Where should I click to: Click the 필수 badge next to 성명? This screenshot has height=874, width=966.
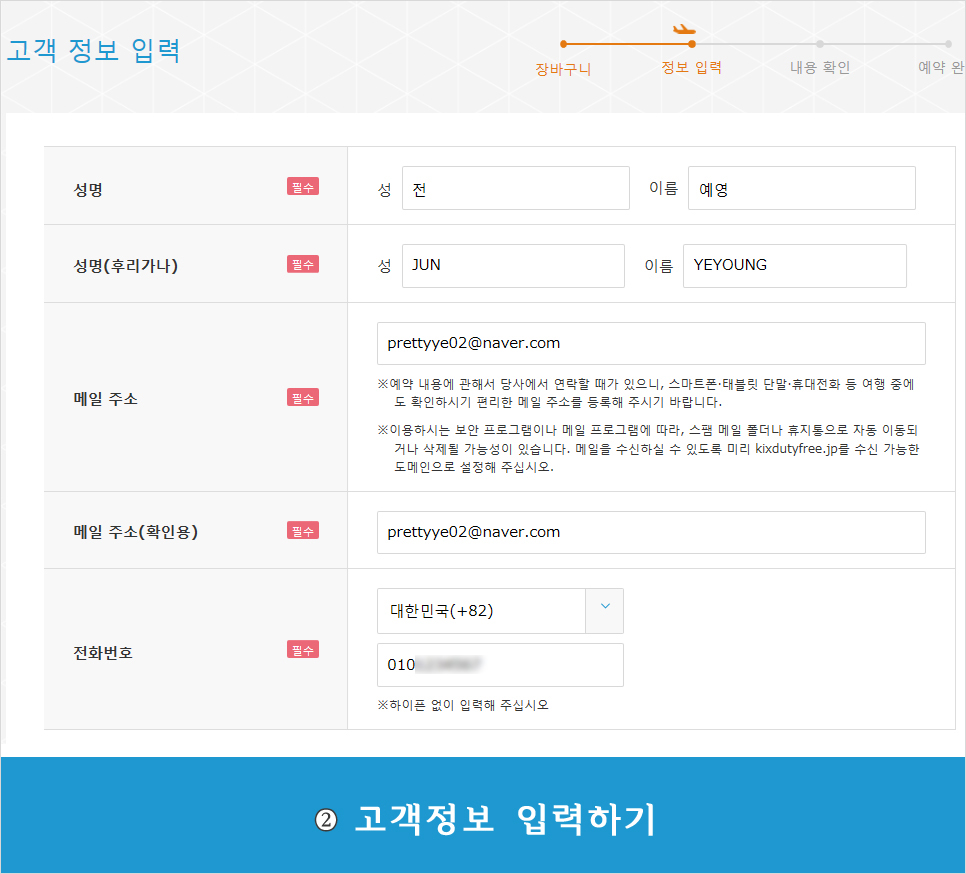coord(303,187)
